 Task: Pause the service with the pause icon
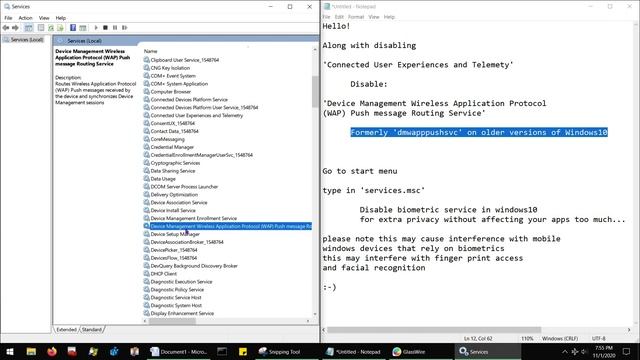115,28
